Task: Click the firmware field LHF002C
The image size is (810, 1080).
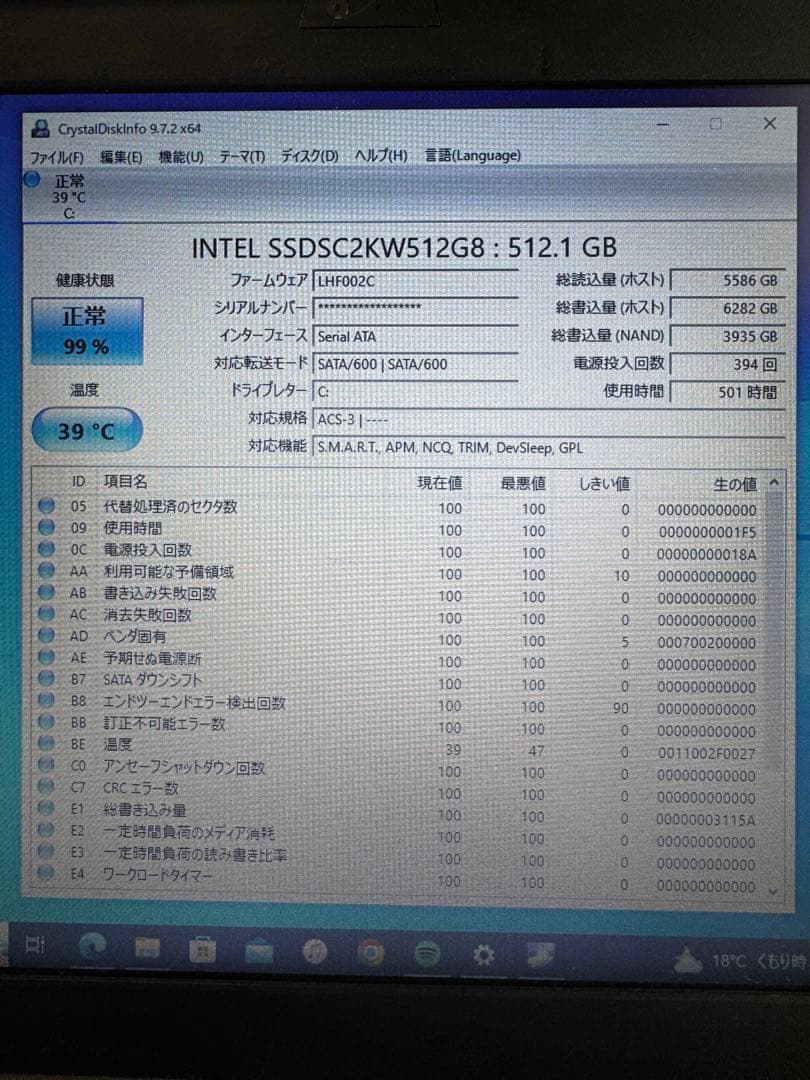Action: [x=415, y=281]
